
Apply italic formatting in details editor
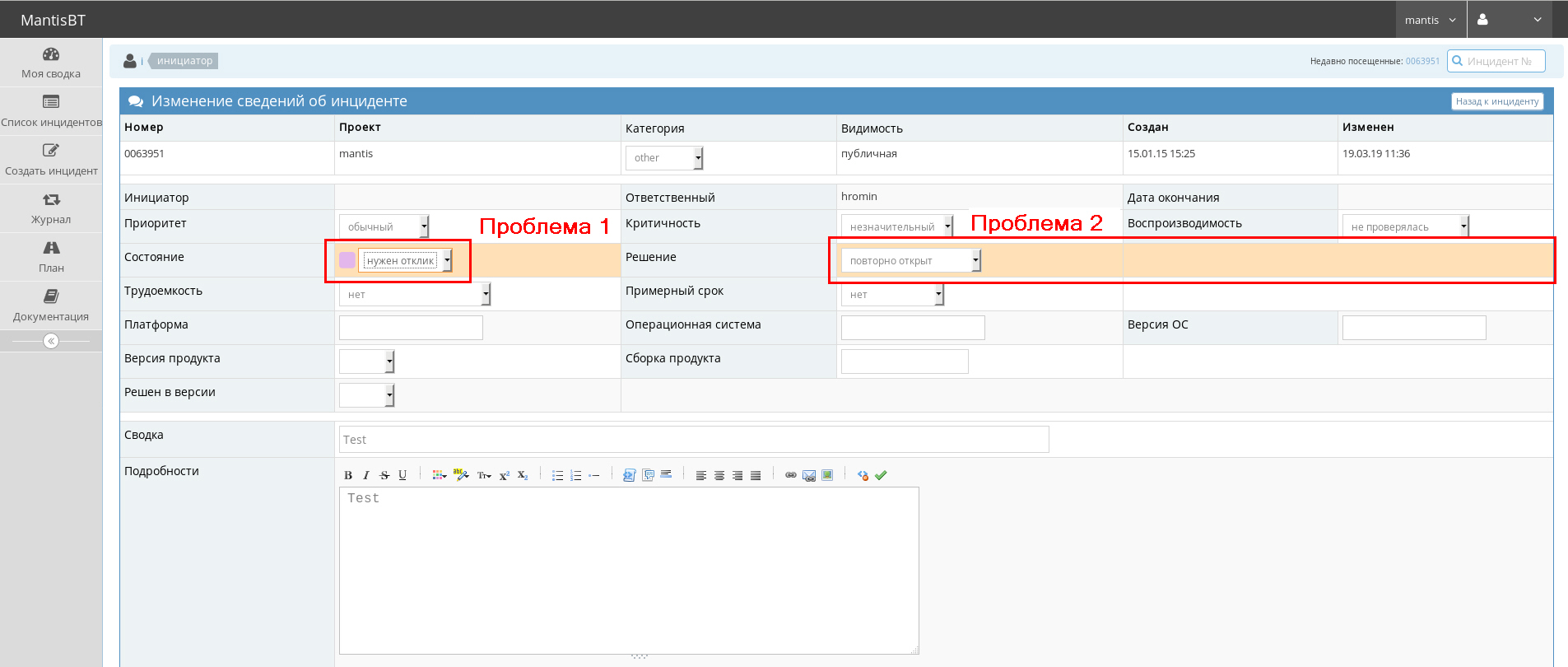[x=366, y=475]
